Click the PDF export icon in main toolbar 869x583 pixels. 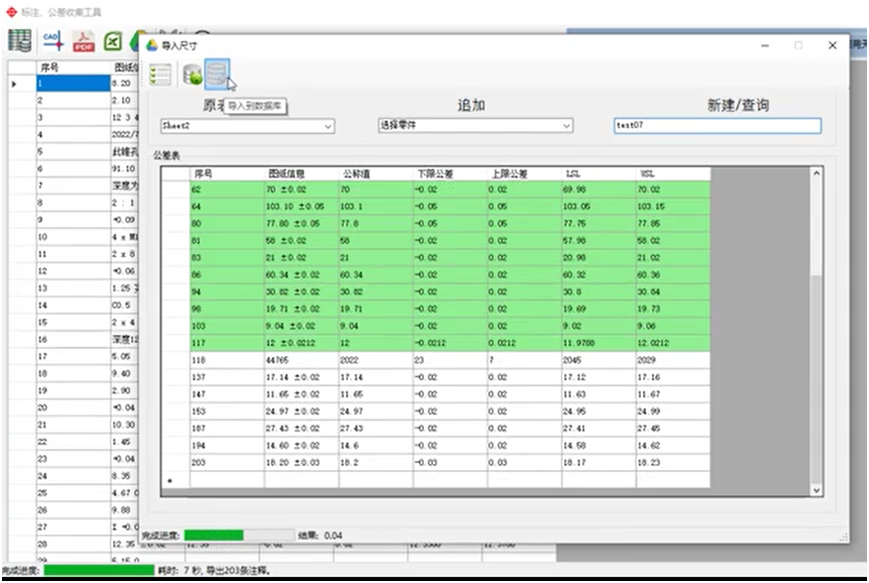coord(84,42)
